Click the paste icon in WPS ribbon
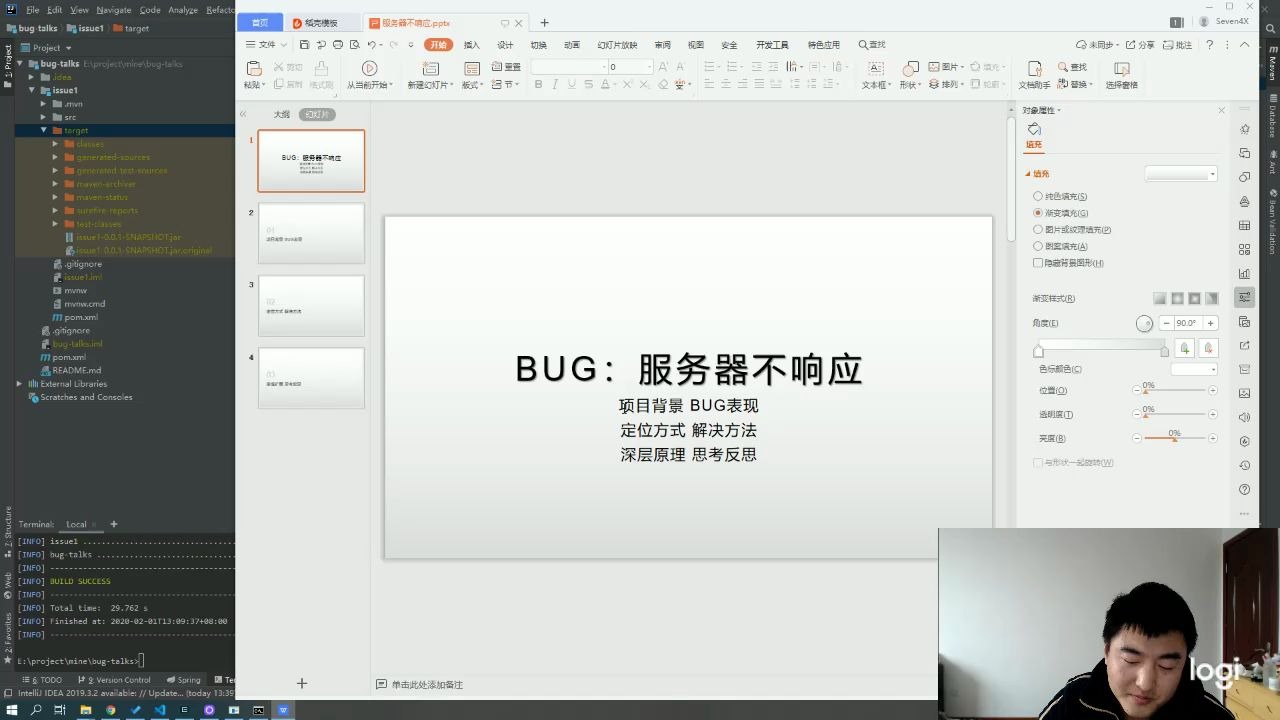Screen dimensions: 1280x720 [254, 68]
